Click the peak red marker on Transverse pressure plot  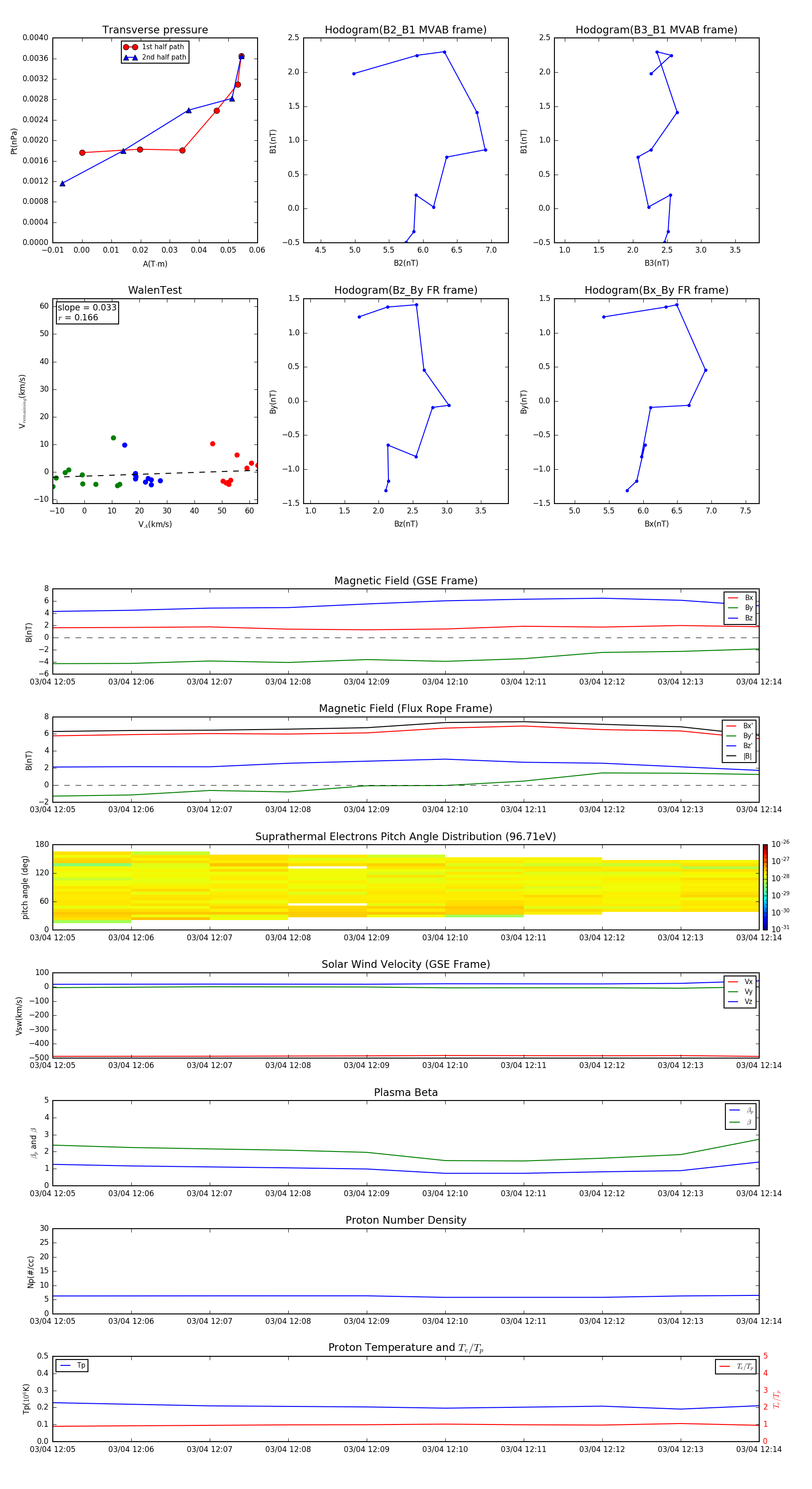click(x=242, y=56)
